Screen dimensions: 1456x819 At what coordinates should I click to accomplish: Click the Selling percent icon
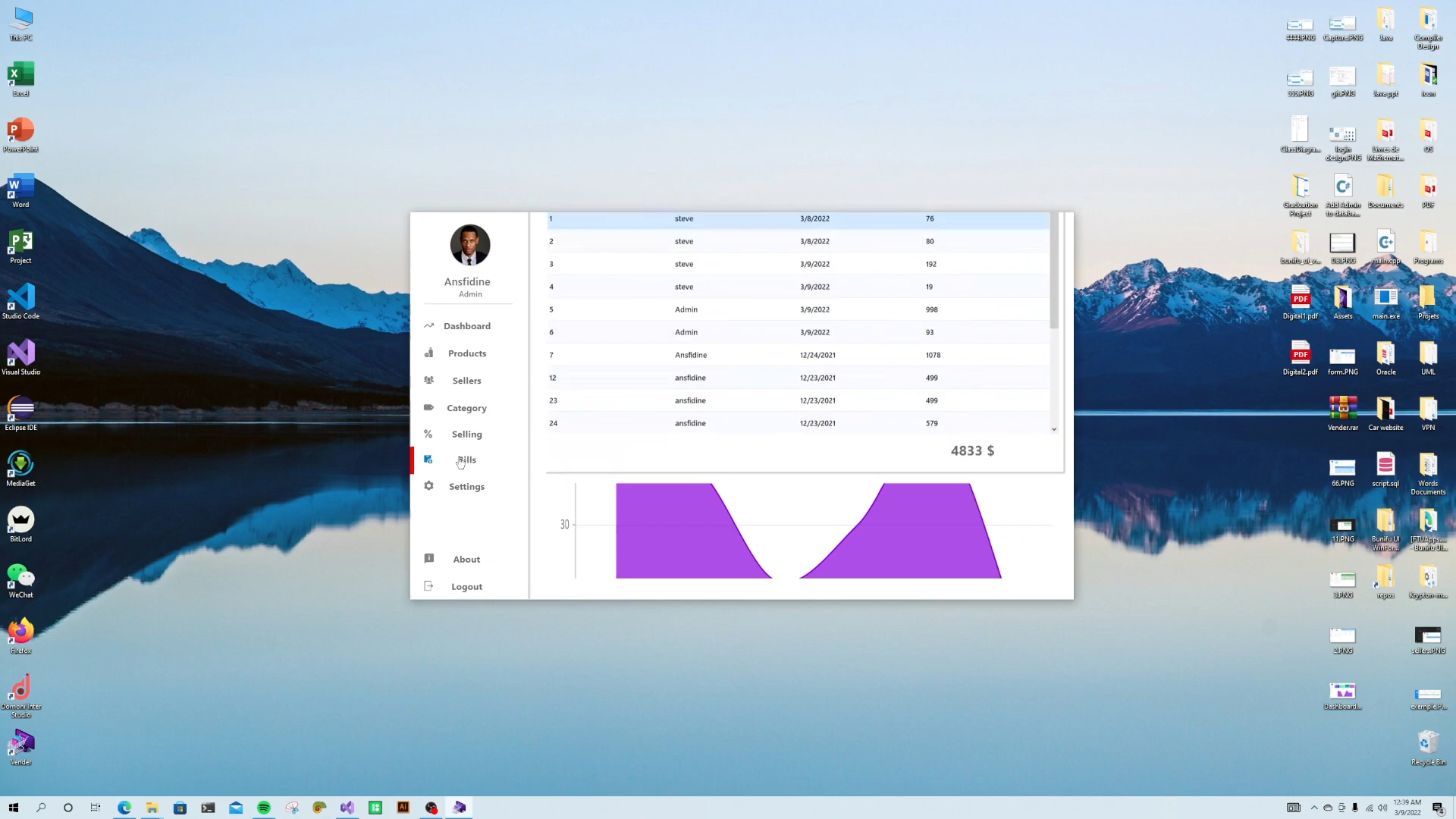pos(429,434)
